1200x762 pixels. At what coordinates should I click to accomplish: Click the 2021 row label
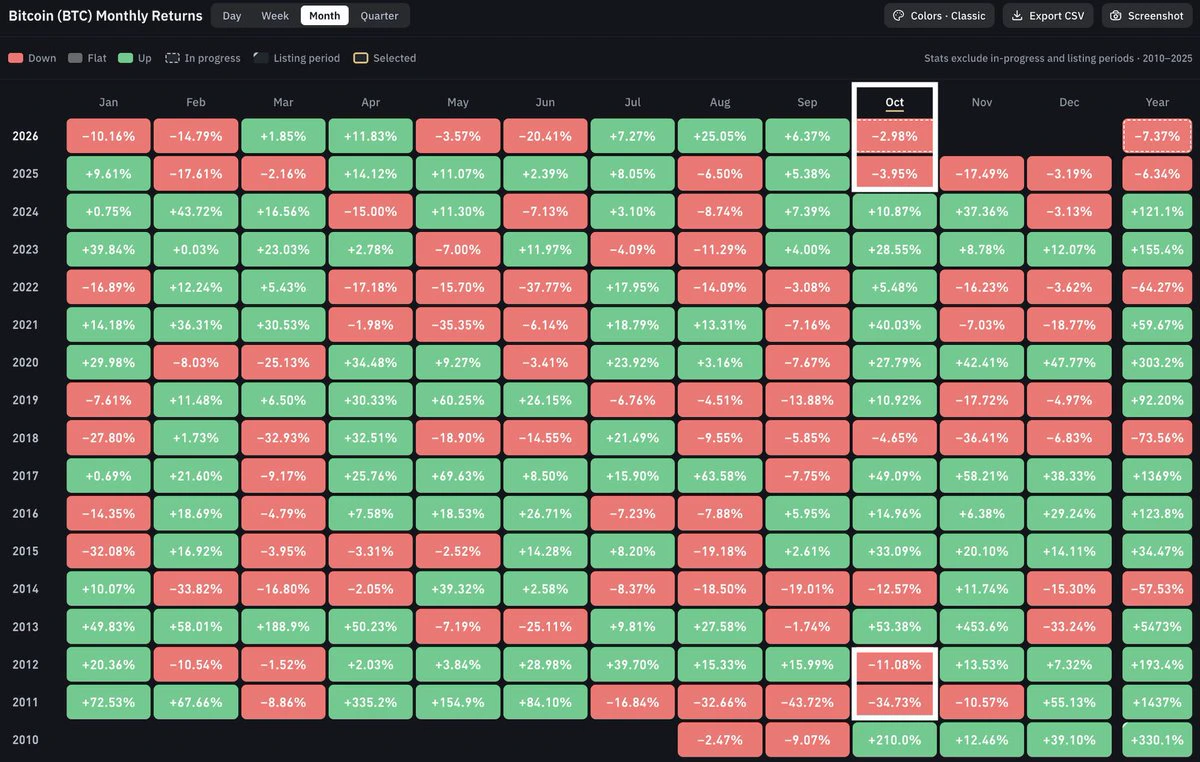(x=25, y=325)
